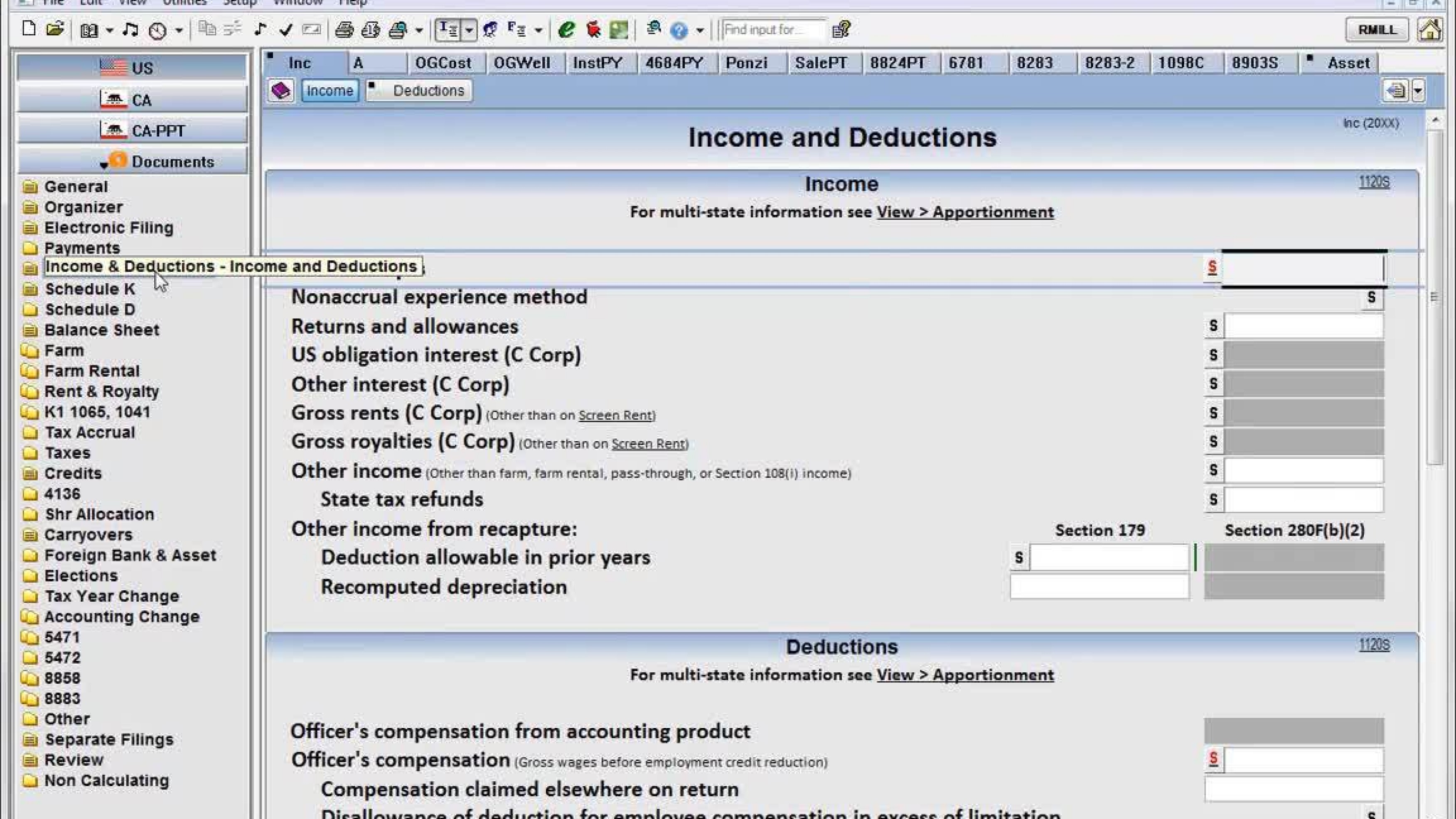This screenshot has height=819, width=1456.
Task: Click the printer icon in the toolbar
Action: 344,30
